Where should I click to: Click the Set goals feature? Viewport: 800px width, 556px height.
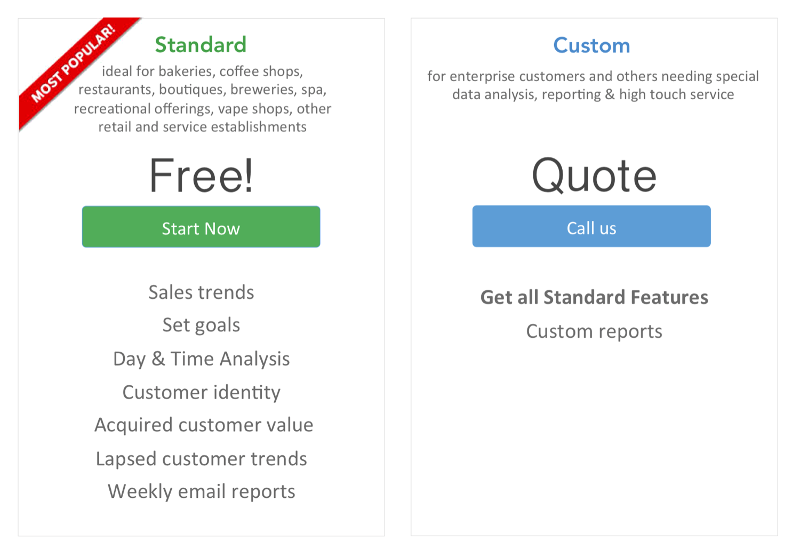click(x=201, y=325)
